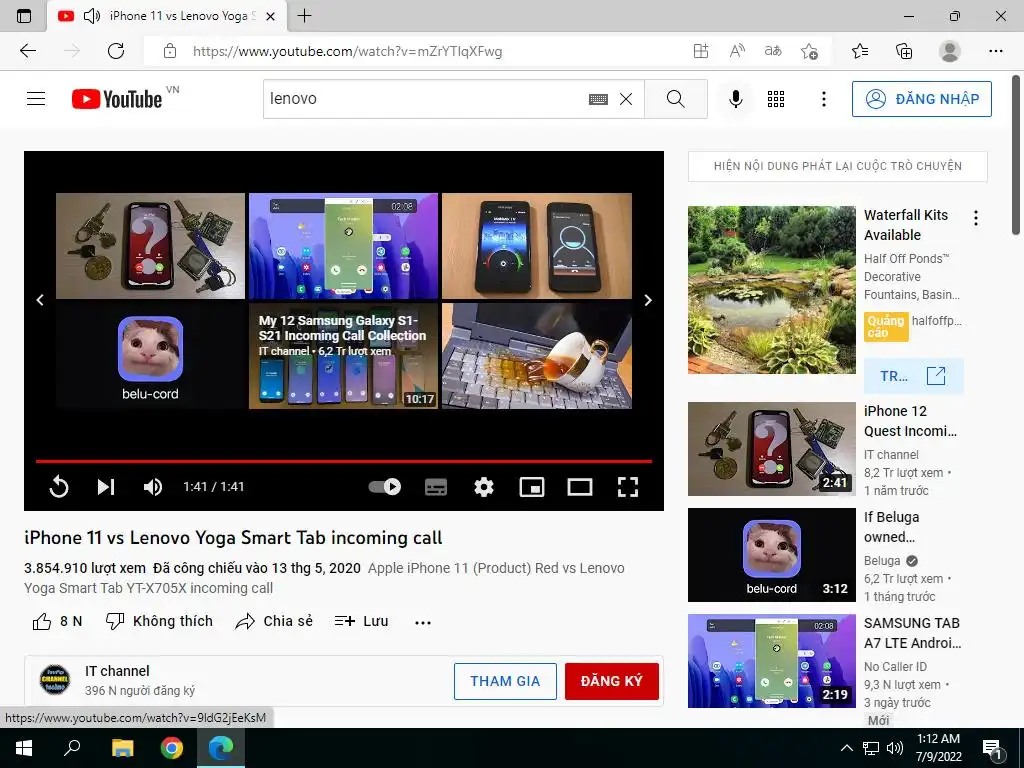The image size is (1024, 768).
Task: Switch to miniplayer mode
Action: click(x=532, y=487)
